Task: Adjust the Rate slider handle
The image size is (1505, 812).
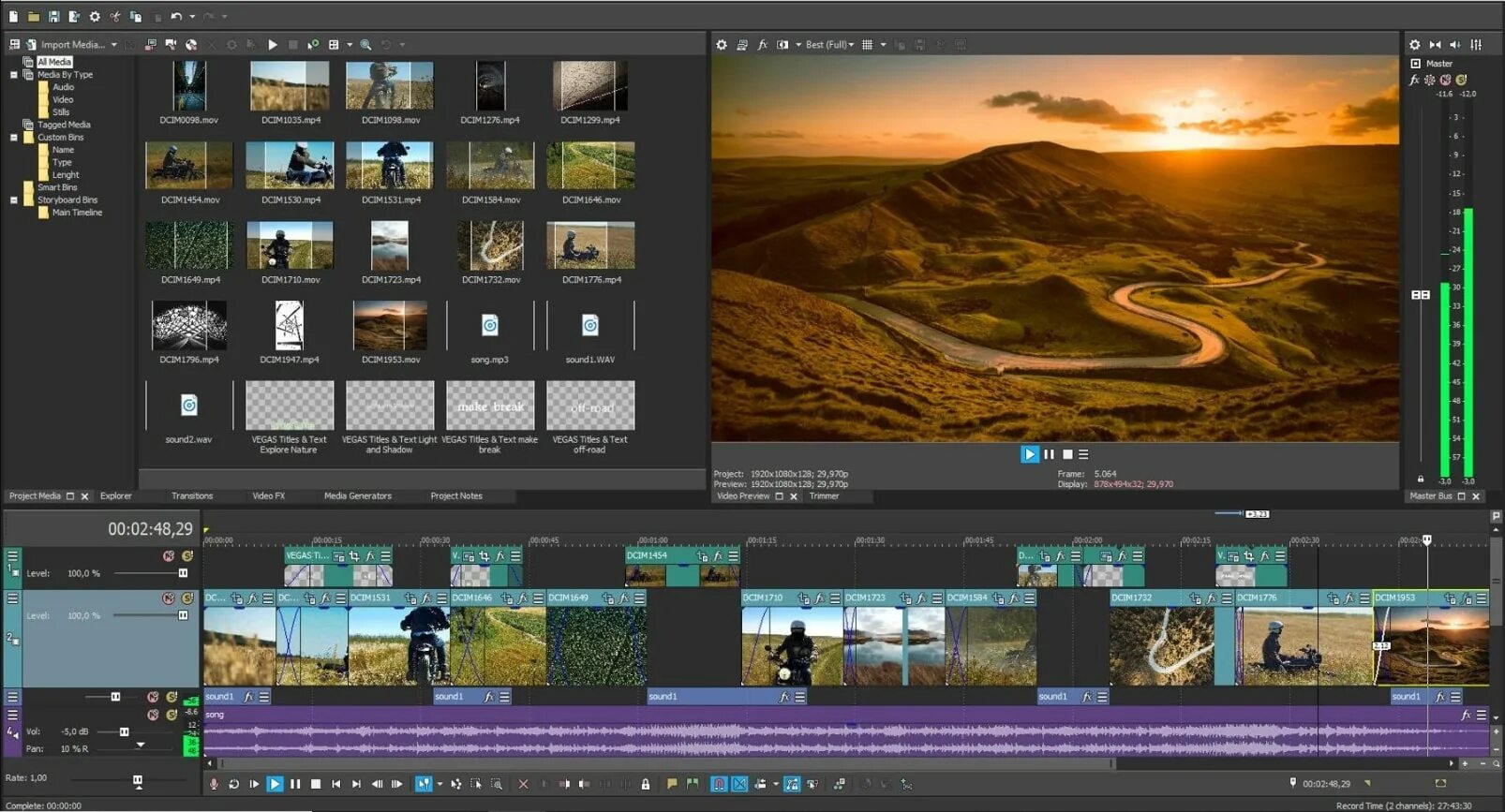Action: point(138,780)
